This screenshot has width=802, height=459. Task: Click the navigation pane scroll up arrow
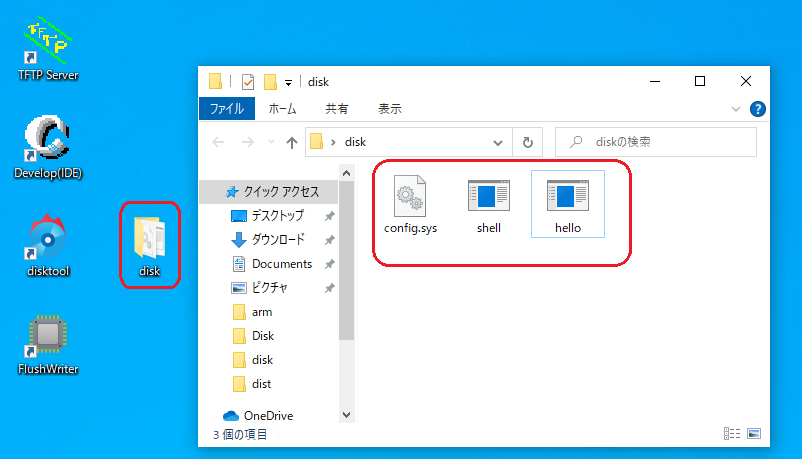(346, 173)
